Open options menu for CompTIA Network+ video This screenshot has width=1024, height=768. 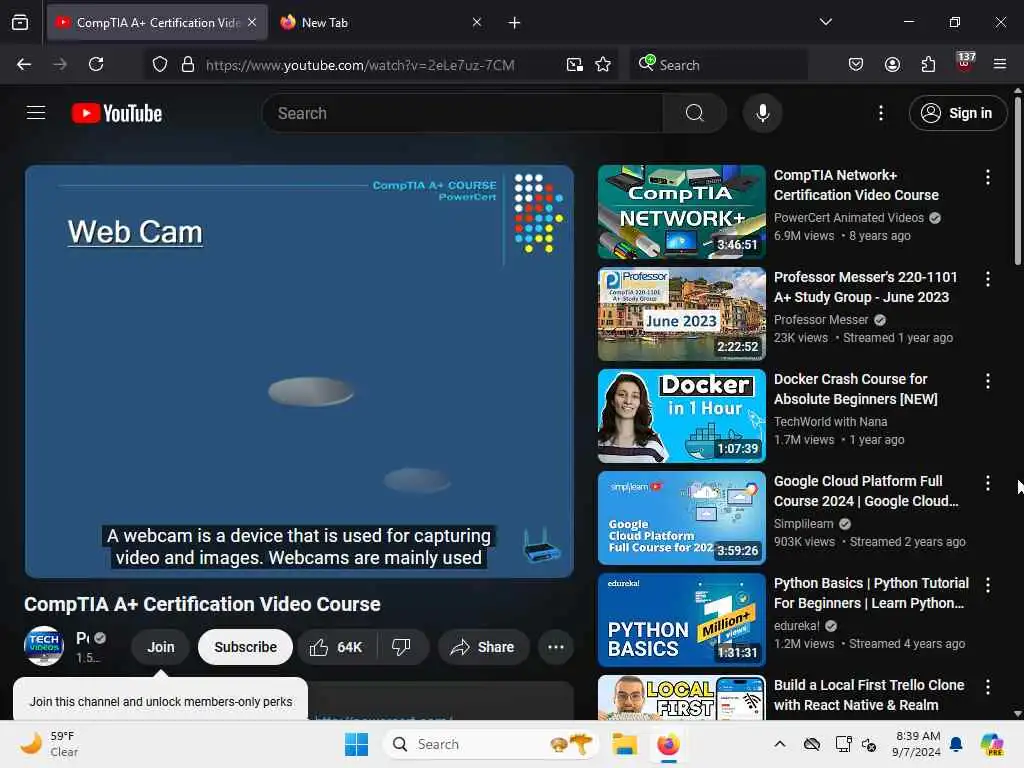tap(987, 177)
